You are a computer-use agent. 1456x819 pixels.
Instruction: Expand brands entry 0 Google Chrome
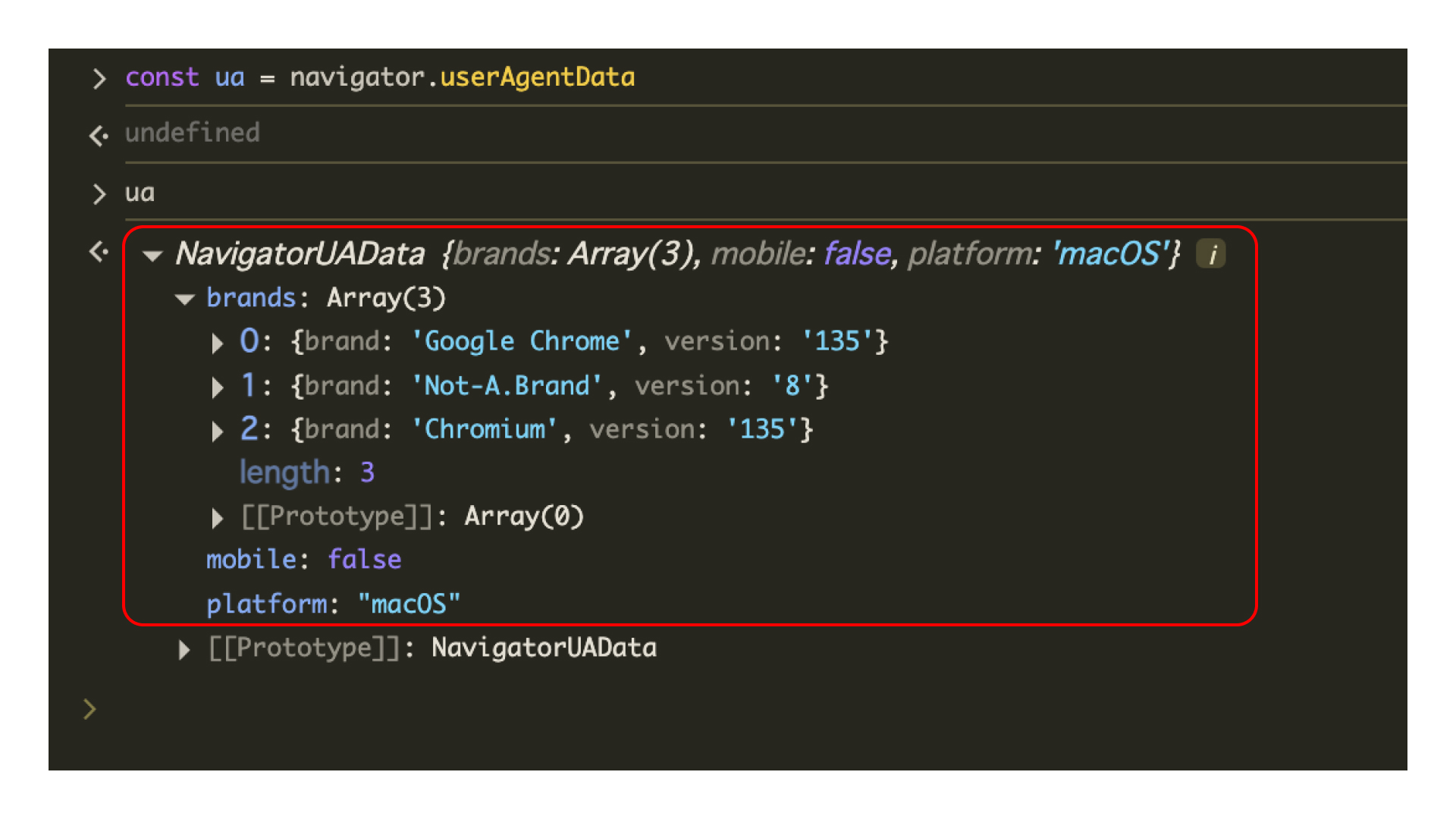218,343
